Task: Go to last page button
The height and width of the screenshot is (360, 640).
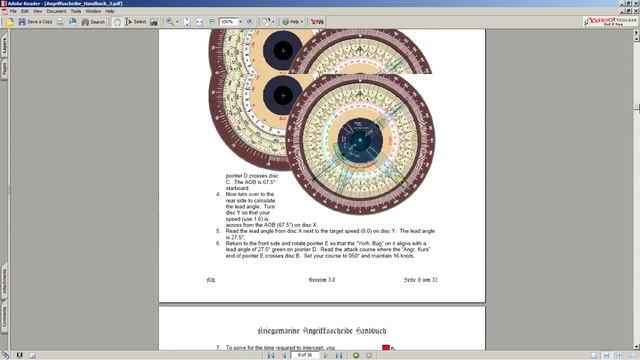Action: click(x=339, y=356)
